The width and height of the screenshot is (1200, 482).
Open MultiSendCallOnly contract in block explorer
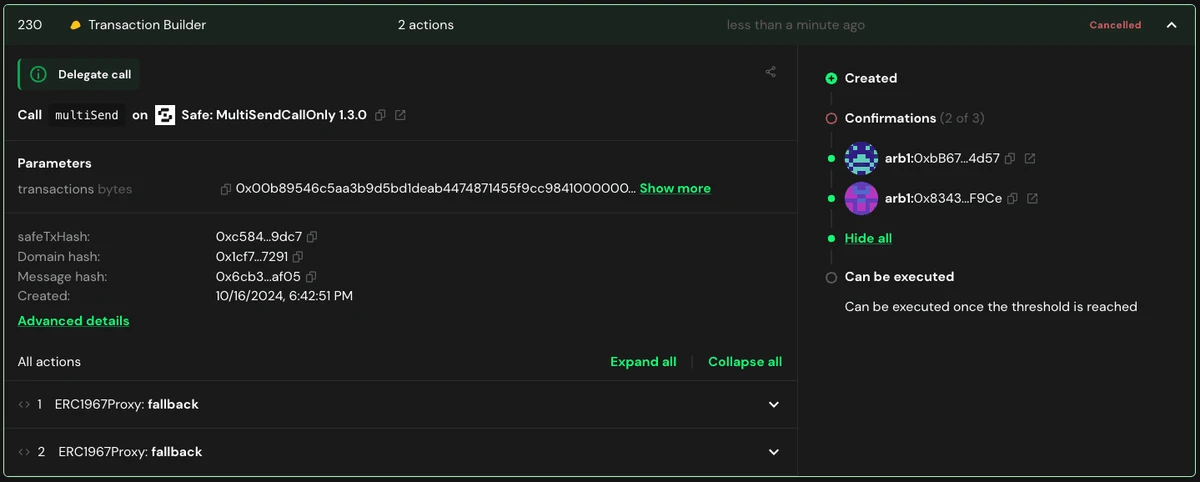point(400,115)
